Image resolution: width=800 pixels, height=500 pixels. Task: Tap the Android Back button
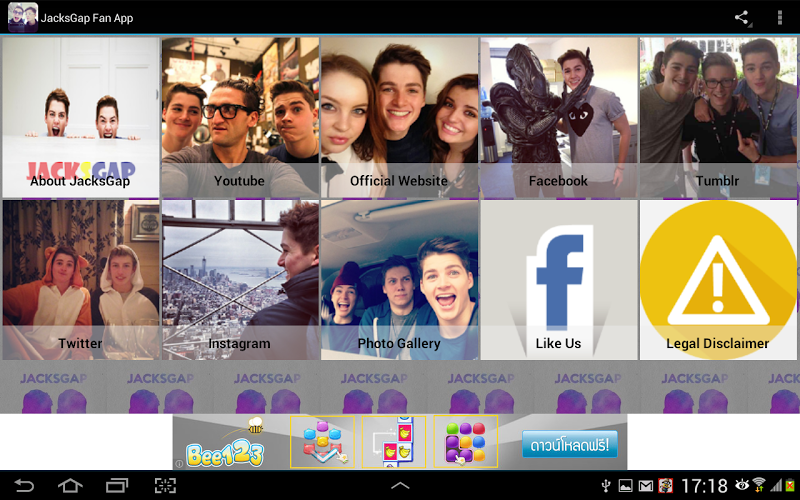[24, 485]
